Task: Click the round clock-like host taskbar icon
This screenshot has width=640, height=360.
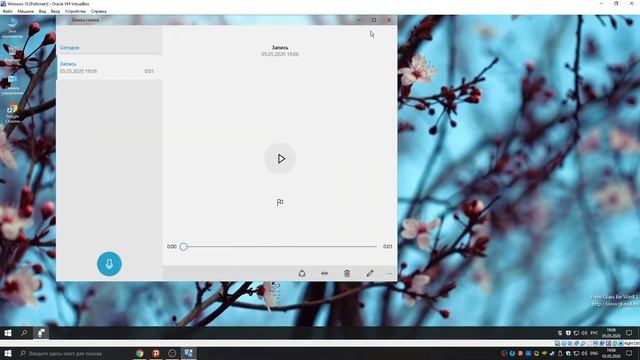Action: click(172, 353)
